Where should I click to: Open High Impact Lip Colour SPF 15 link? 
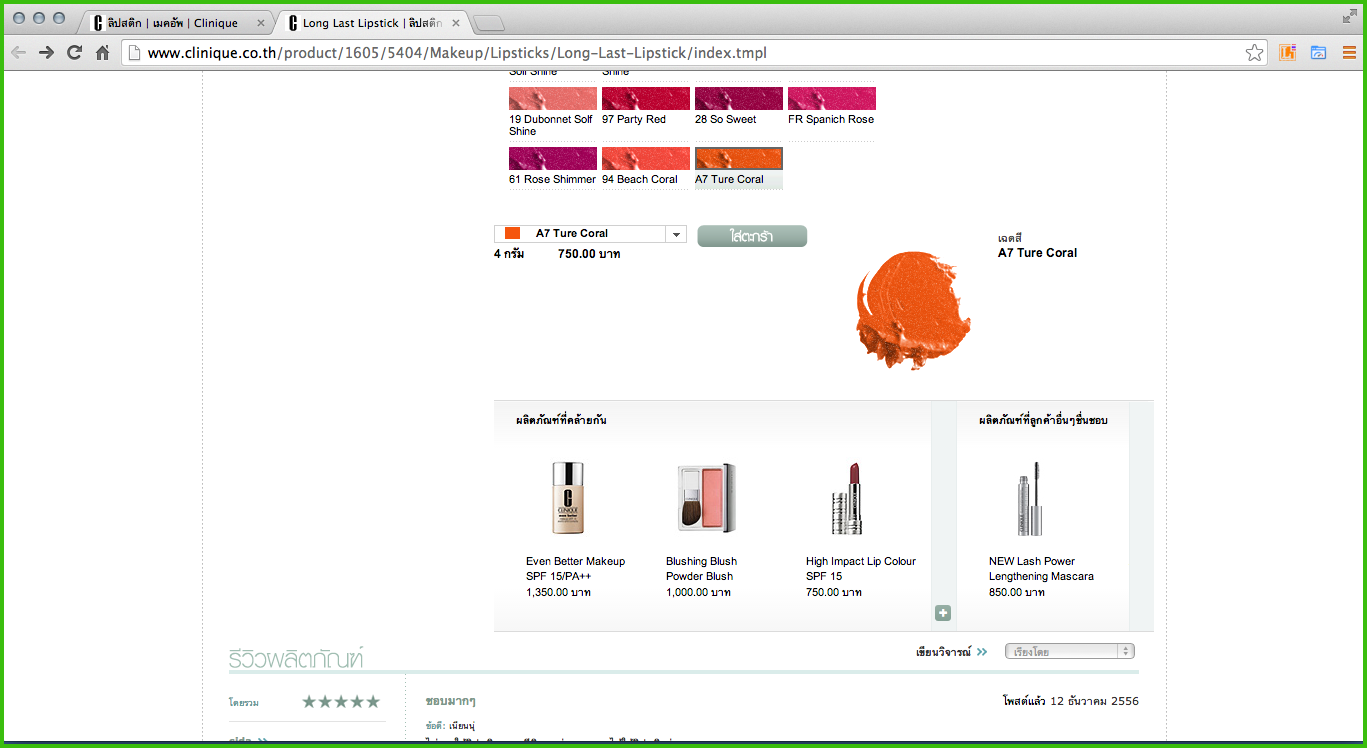(861, 569)
